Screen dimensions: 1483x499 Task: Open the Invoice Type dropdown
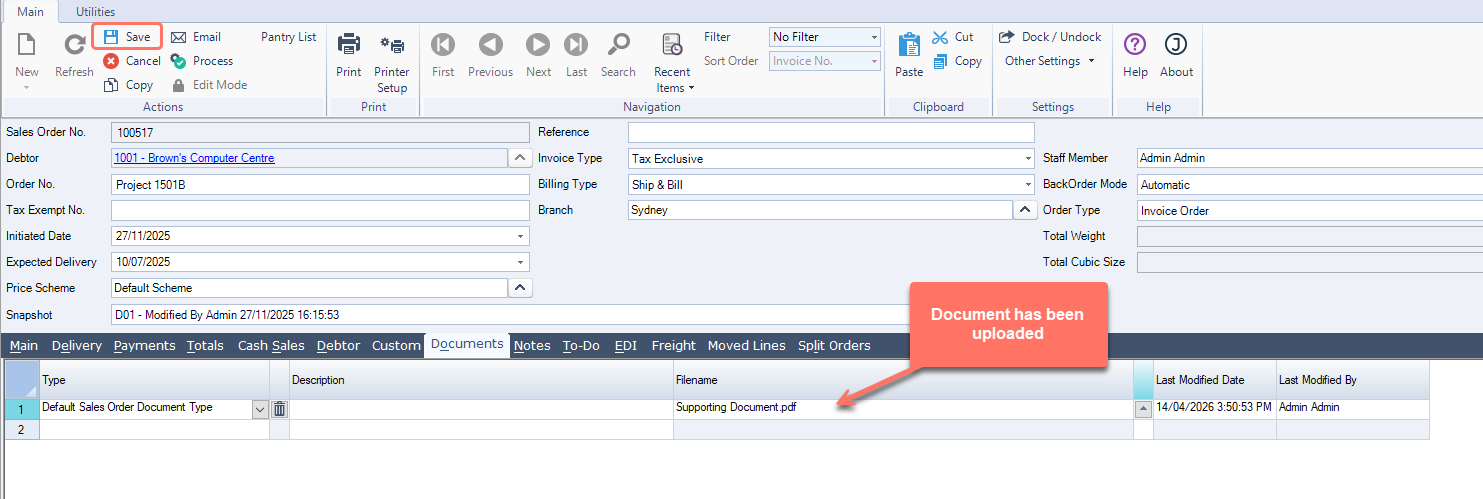pos(1029,158)
